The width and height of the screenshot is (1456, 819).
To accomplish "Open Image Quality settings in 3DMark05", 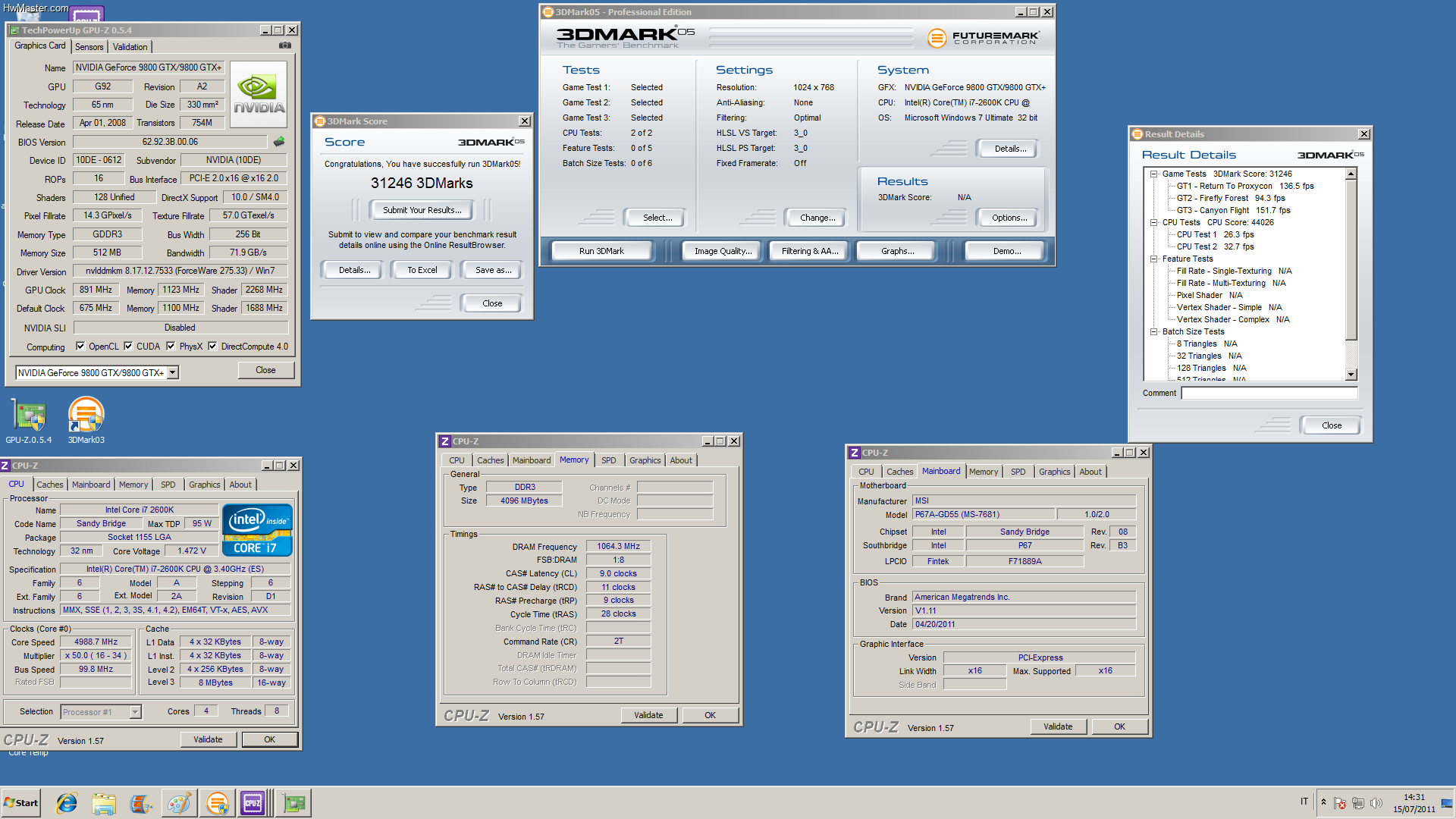I will pyautogui.click(x=723, y=251).
